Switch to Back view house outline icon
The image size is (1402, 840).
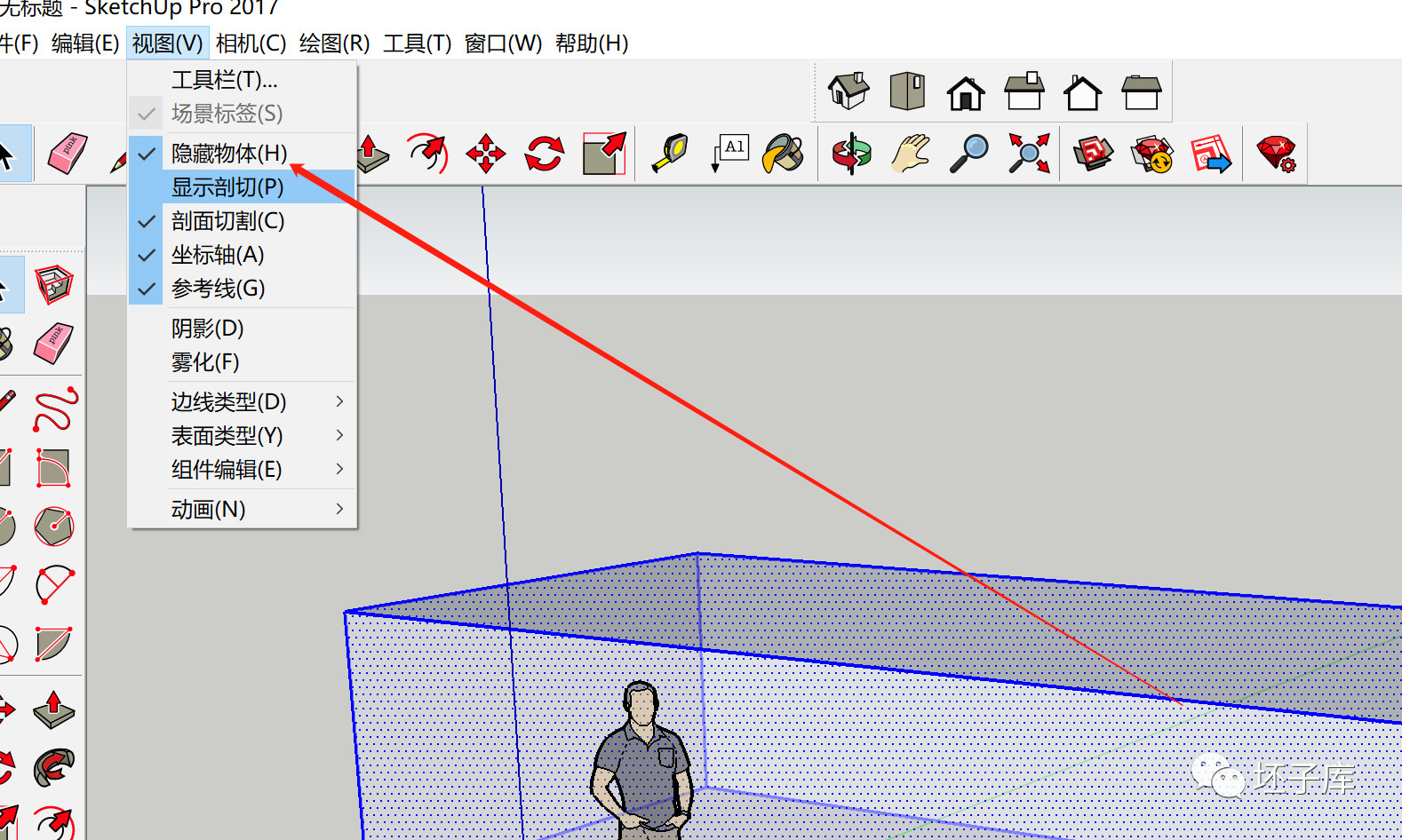[1083, 92]
